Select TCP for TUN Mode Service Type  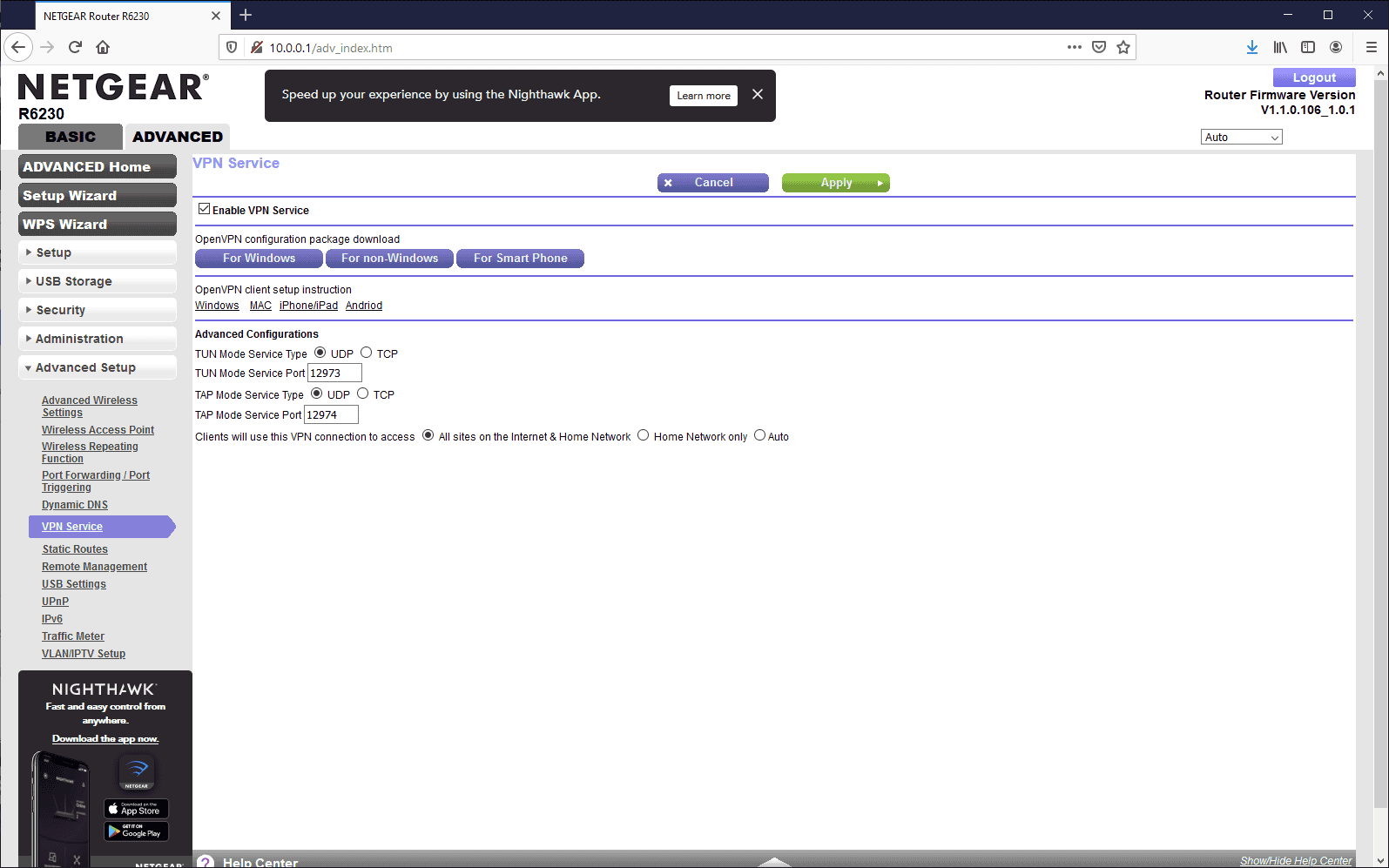[367, 353]
